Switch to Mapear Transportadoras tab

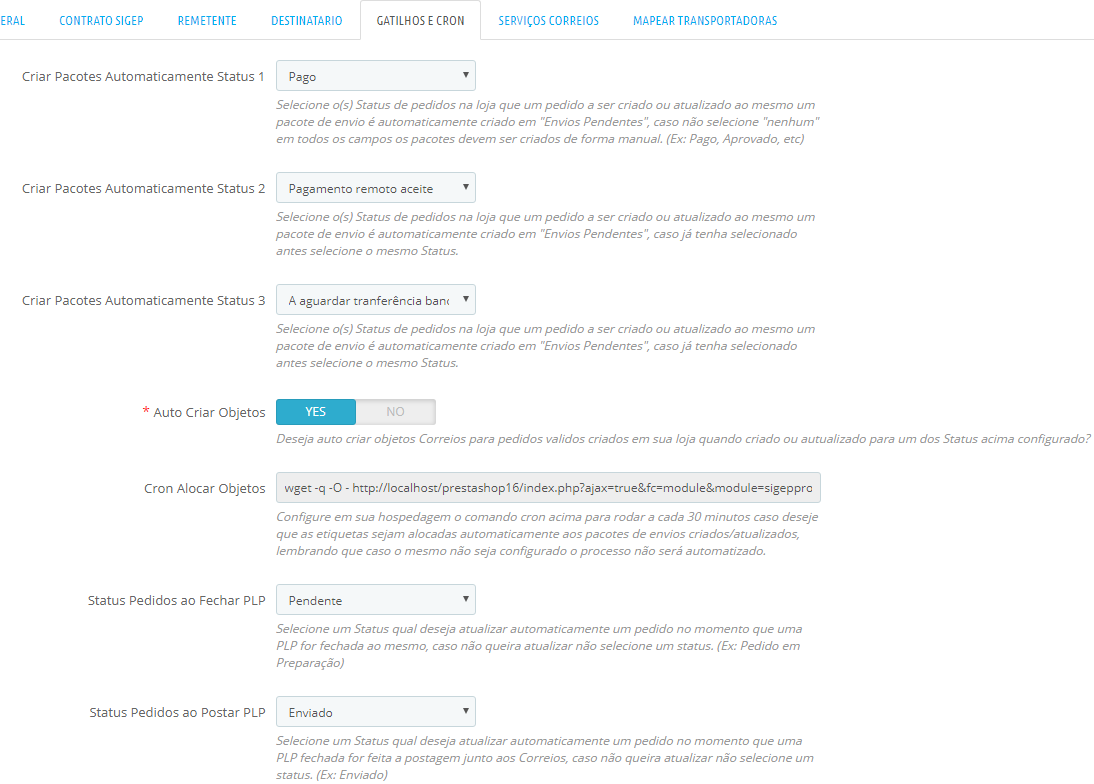pyautogui.click(x=705, y=20)
